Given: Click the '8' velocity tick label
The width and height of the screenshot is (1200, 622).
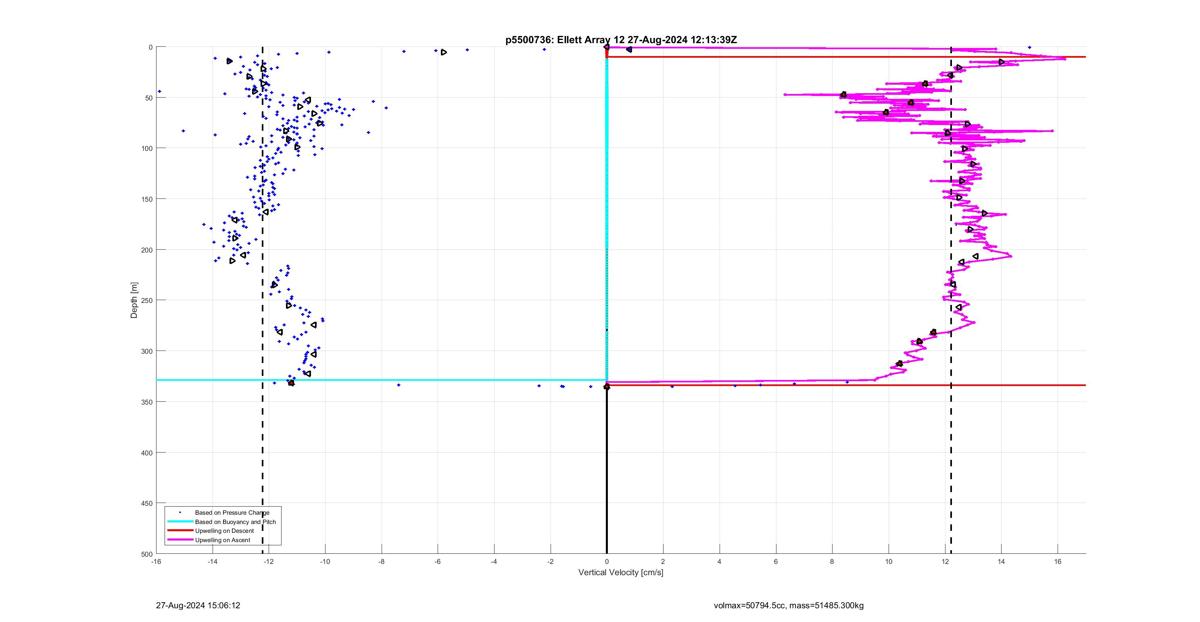Looking at the screenshot, I should coord(832,562).
